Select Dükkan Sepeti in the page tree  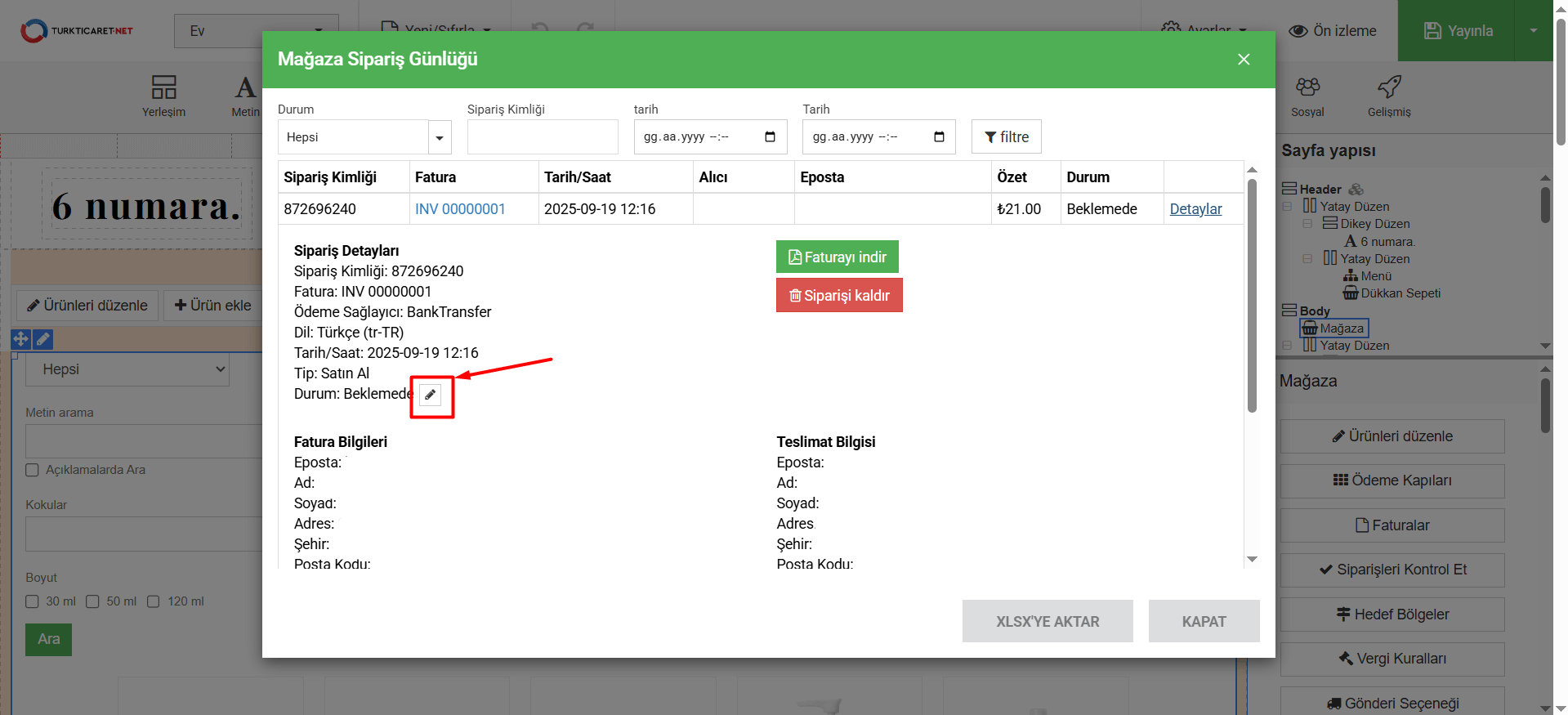click(1400, 293)
